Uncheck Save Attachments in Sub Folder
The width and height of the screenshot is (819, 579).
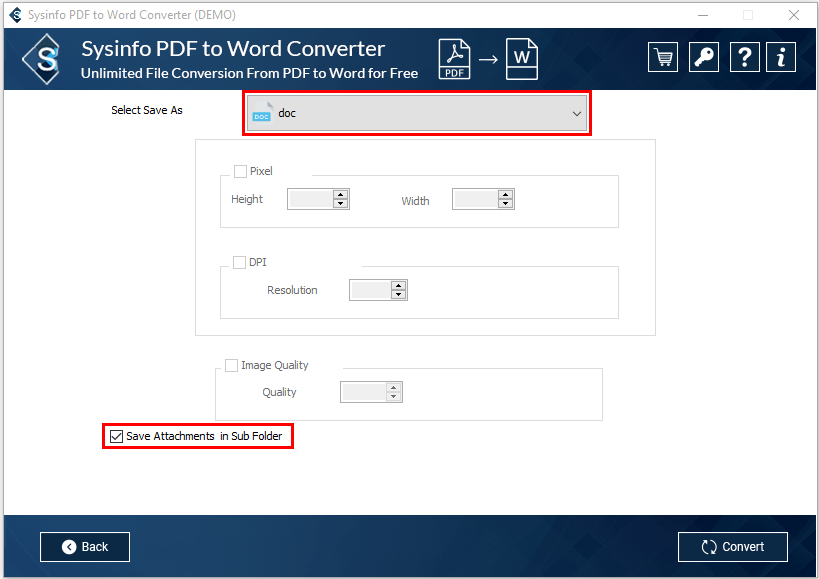click(117, 436)
